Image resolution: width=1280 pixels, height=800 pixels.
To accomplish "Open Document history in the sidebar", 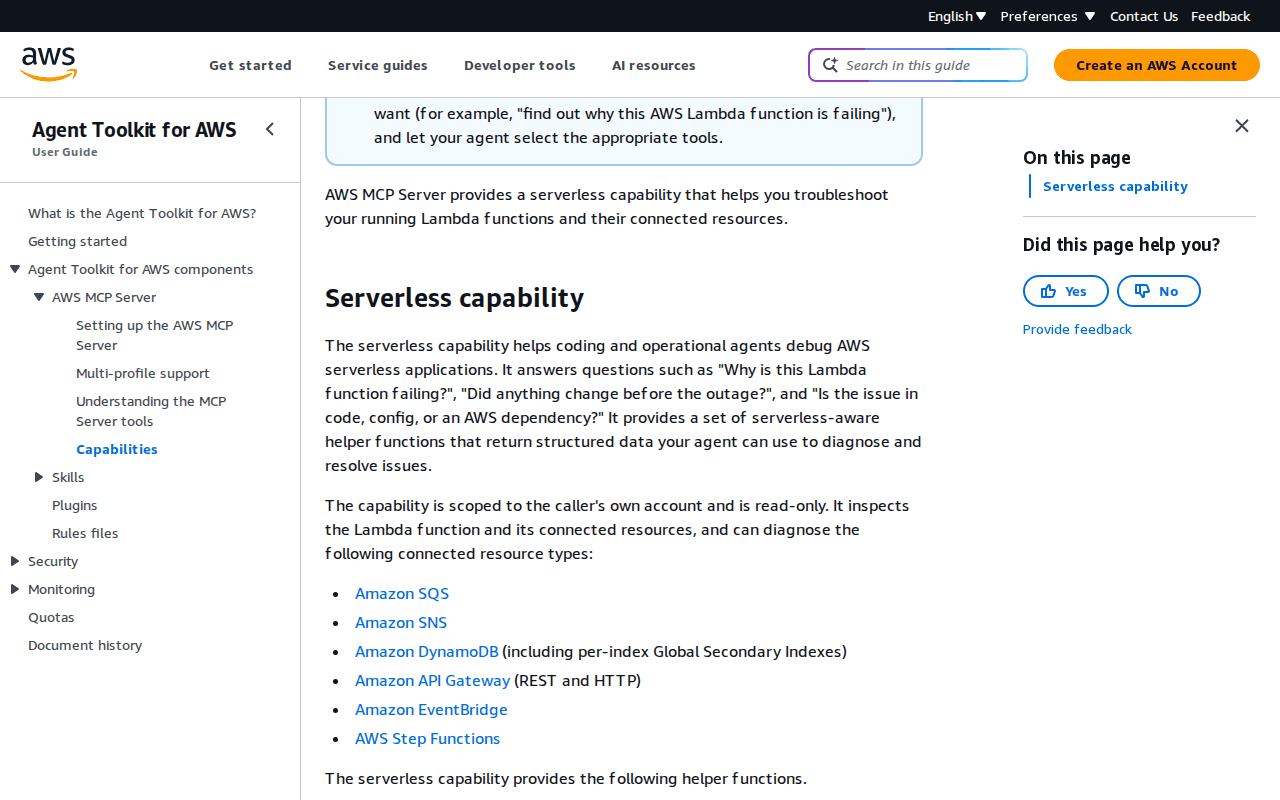I will [85, 645].
